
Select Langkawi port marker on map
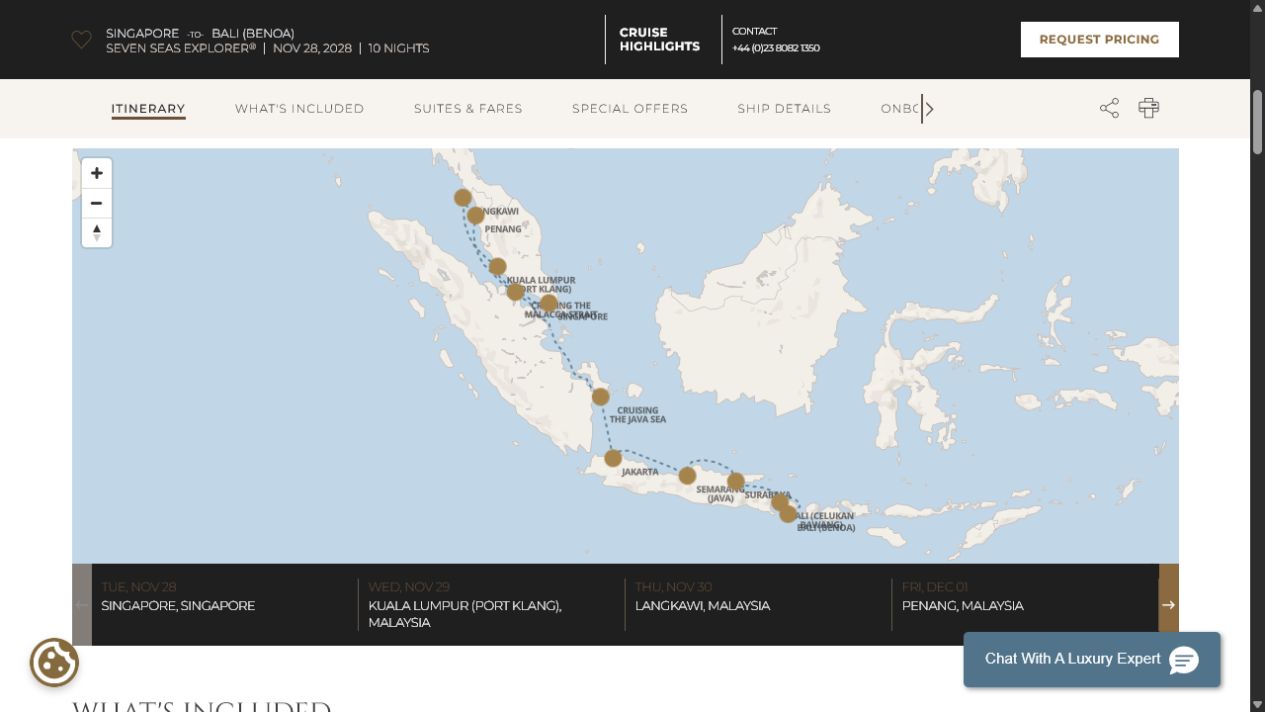click(462, 197)
